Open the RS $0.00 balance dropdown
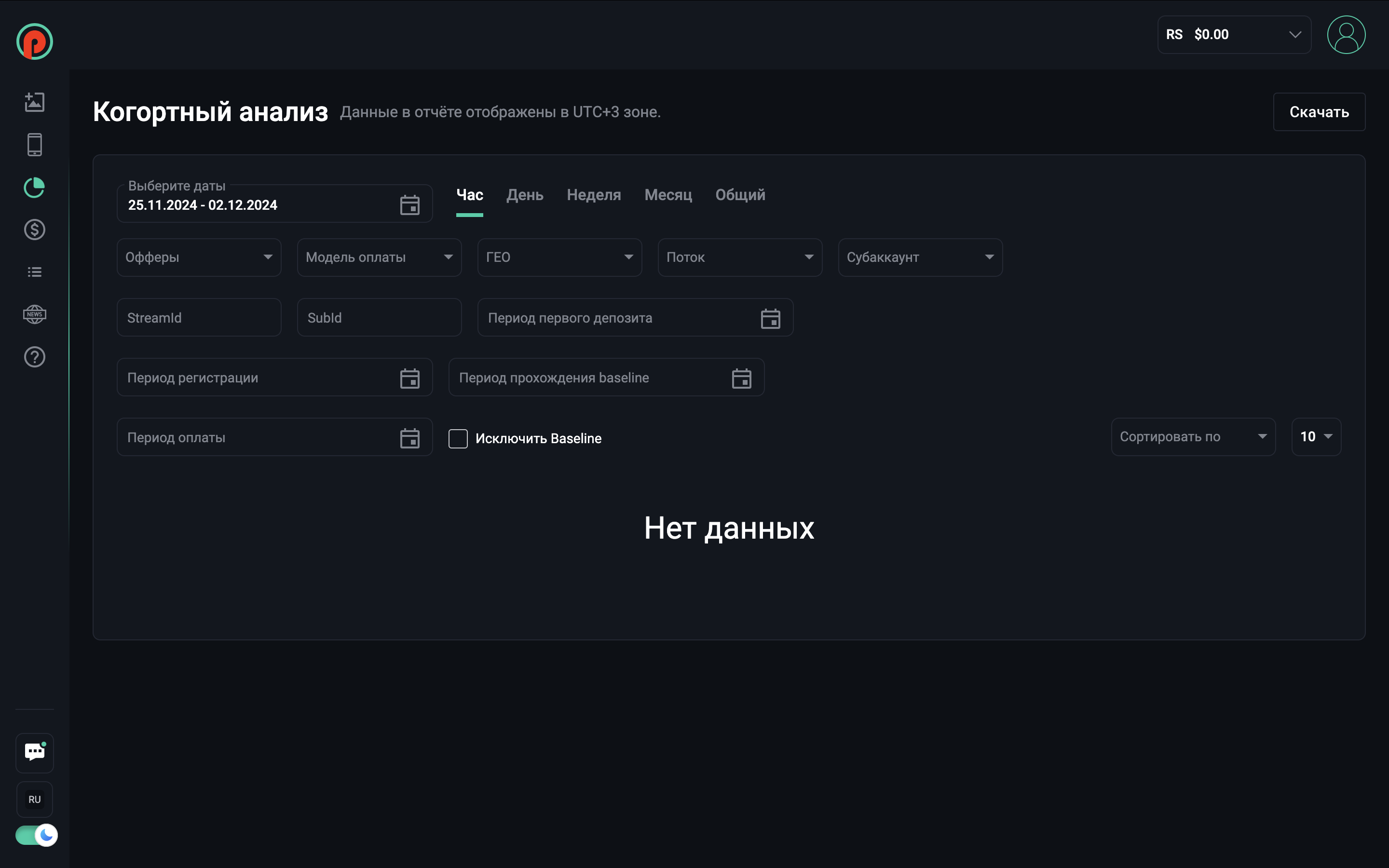1389x868 pixels. click(1233, 34)
